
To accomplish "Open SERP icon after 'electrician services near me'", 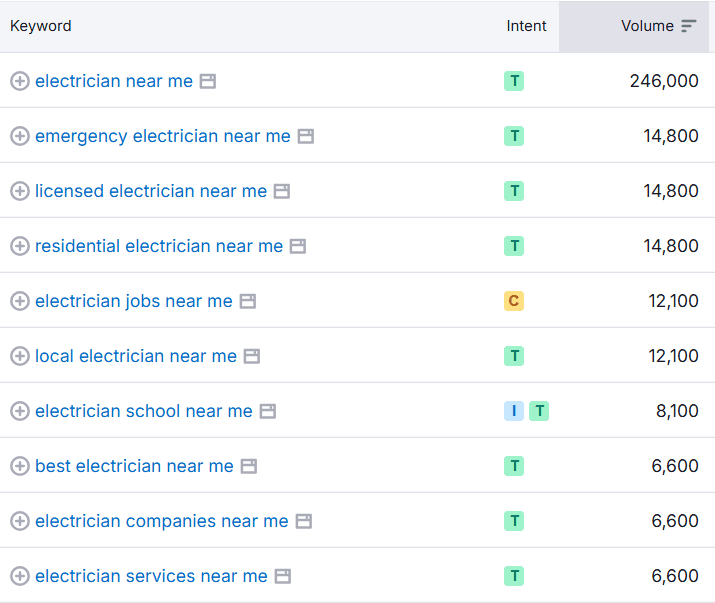I will (283, 577).
